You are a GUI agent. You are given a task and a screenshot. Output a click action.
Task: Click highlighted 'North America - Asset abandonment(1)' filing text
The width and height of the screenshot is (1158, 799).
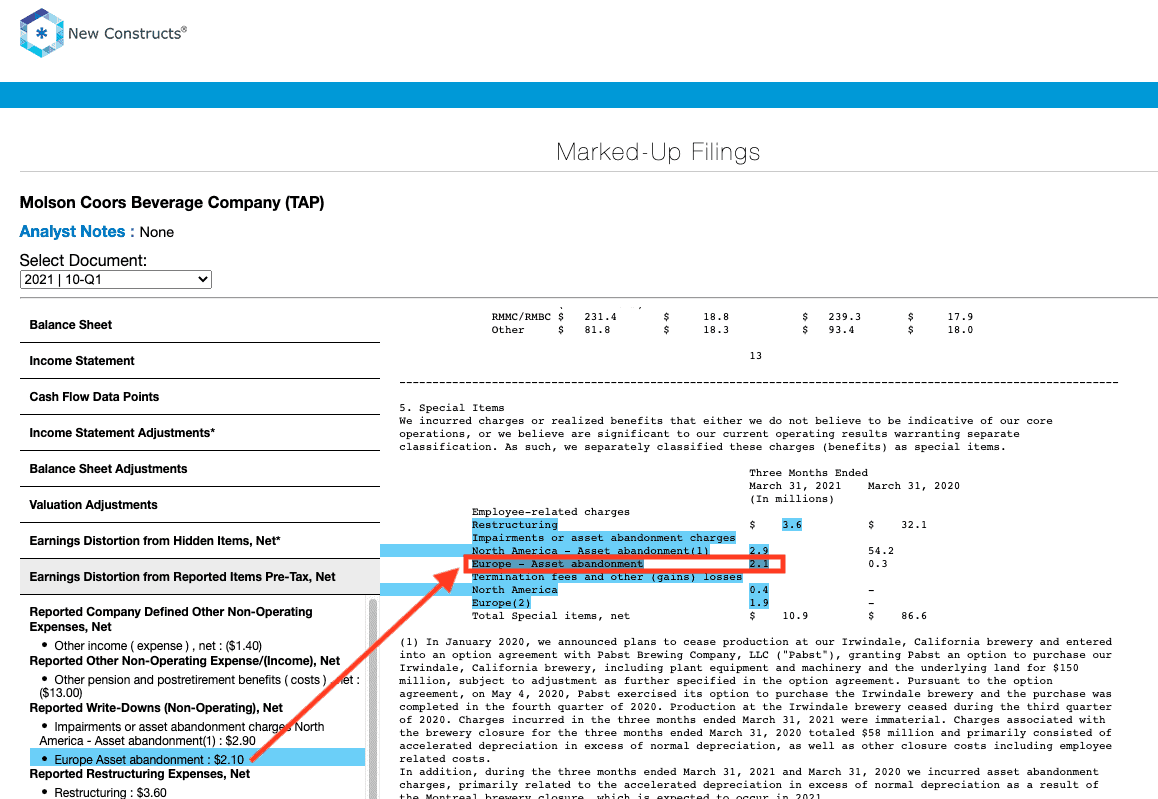(x=590, y=551)
